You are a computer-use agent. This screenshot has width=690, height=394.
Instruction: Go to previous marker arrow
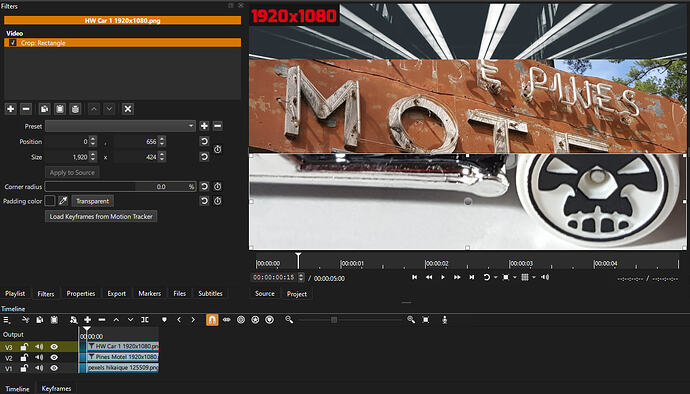pos(179,320)
